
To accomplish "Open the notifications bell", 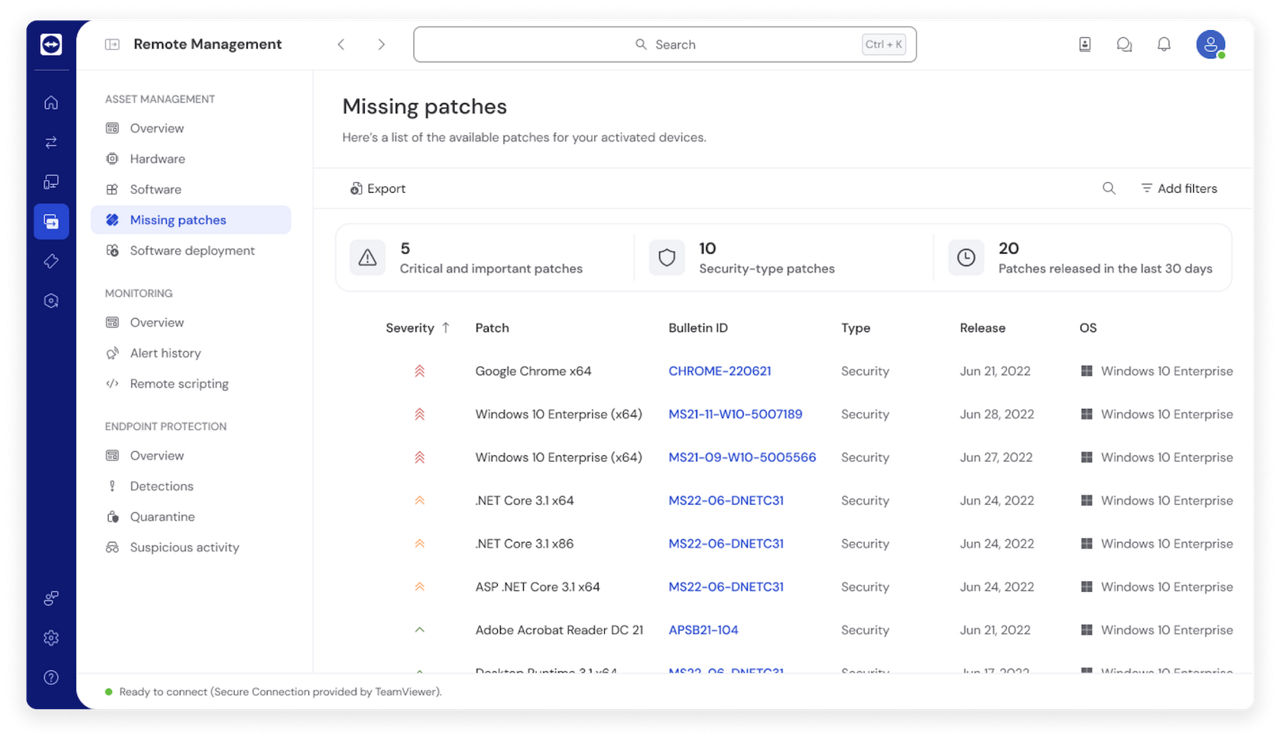I will pyautogui.click(x=1164, y=44).
